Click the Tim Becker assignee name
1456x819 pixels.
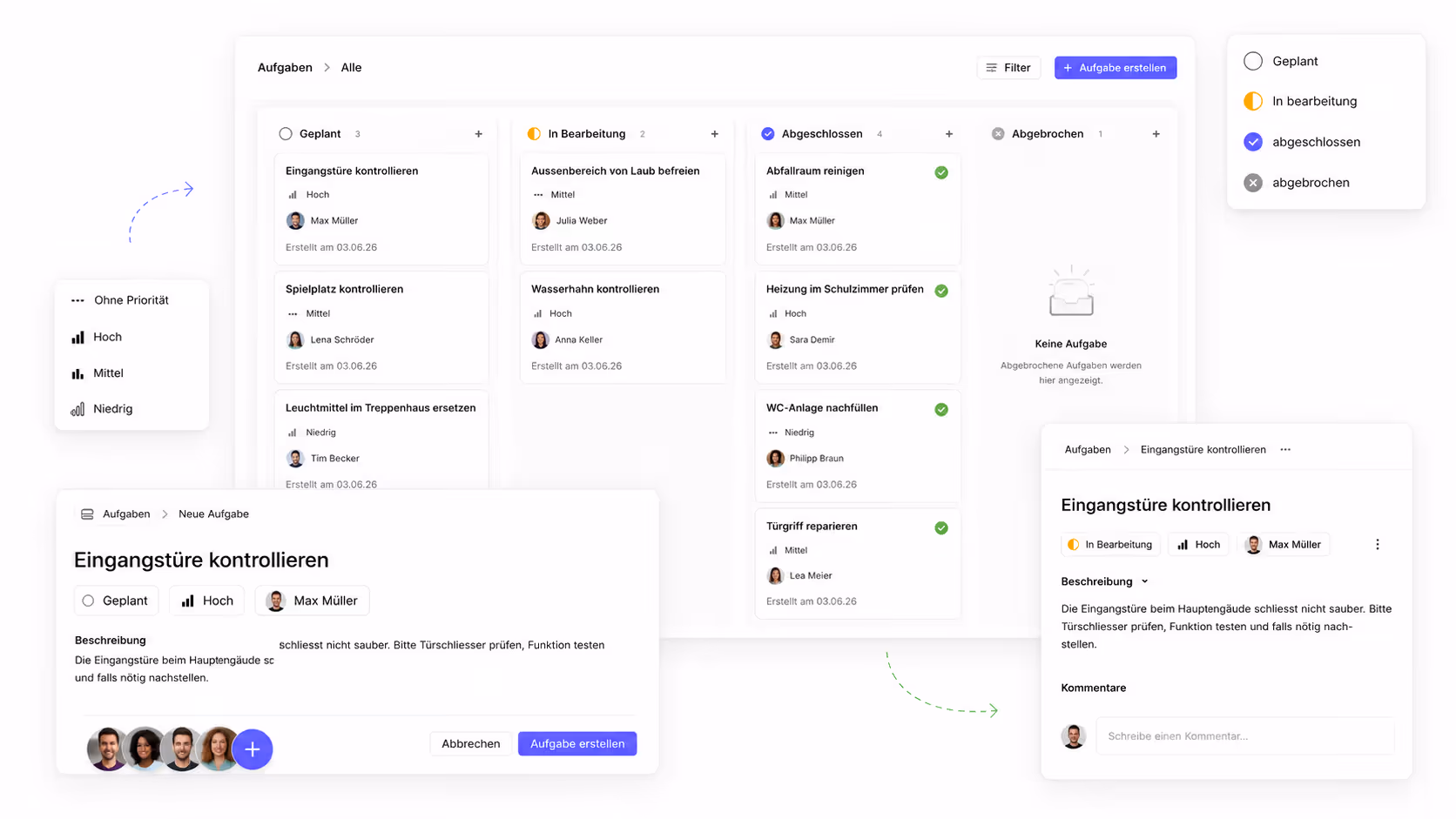[335, 458]
